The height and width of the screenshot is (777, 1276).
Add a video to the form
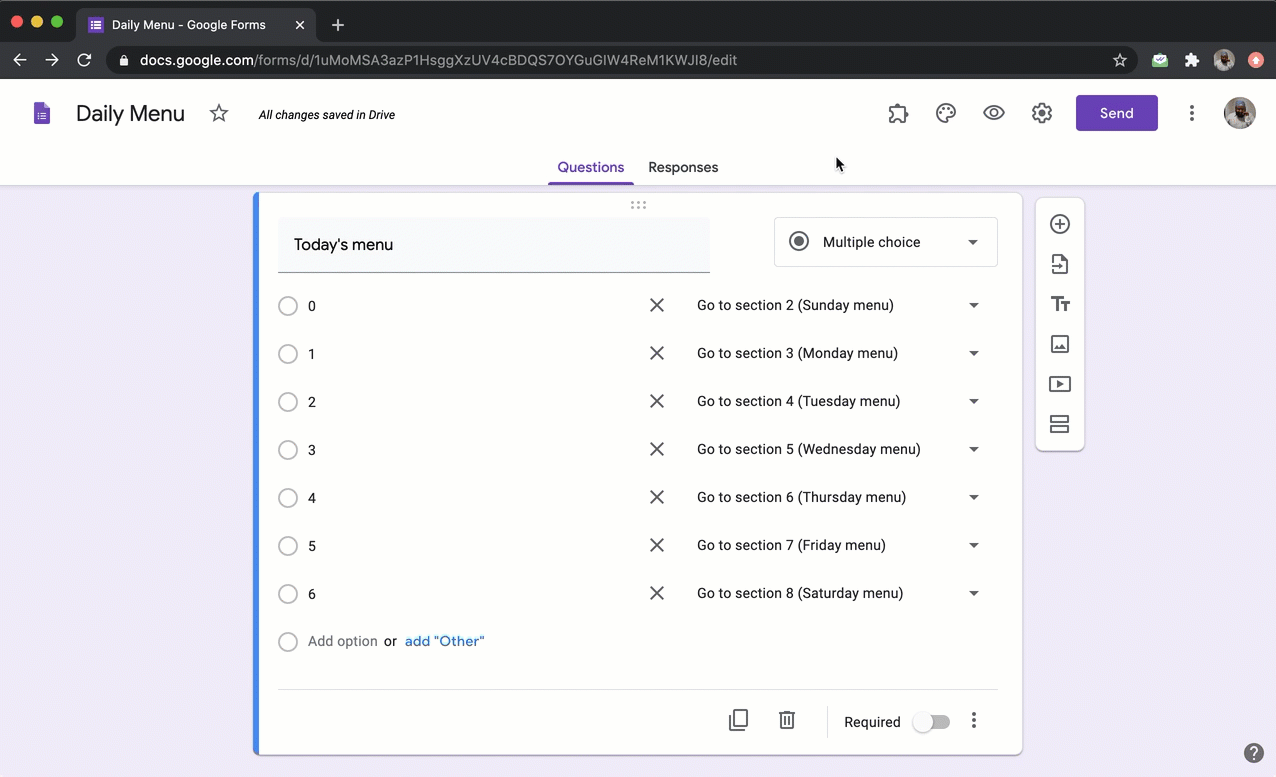(x=1059, y=384)
